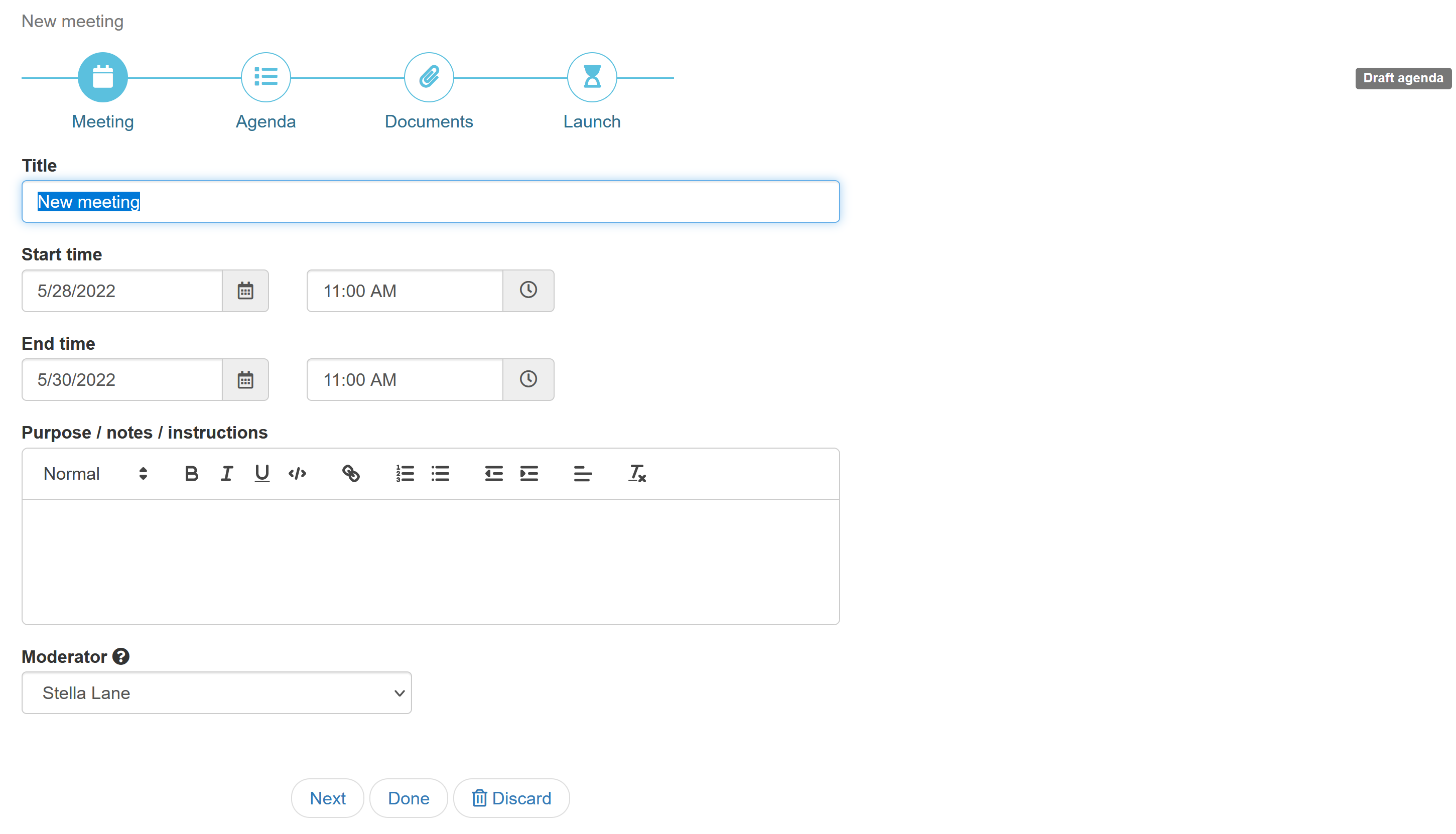This screenshot has height=834, width=1456.
Task: Go to the Agenda step
Action: [266, 77]
